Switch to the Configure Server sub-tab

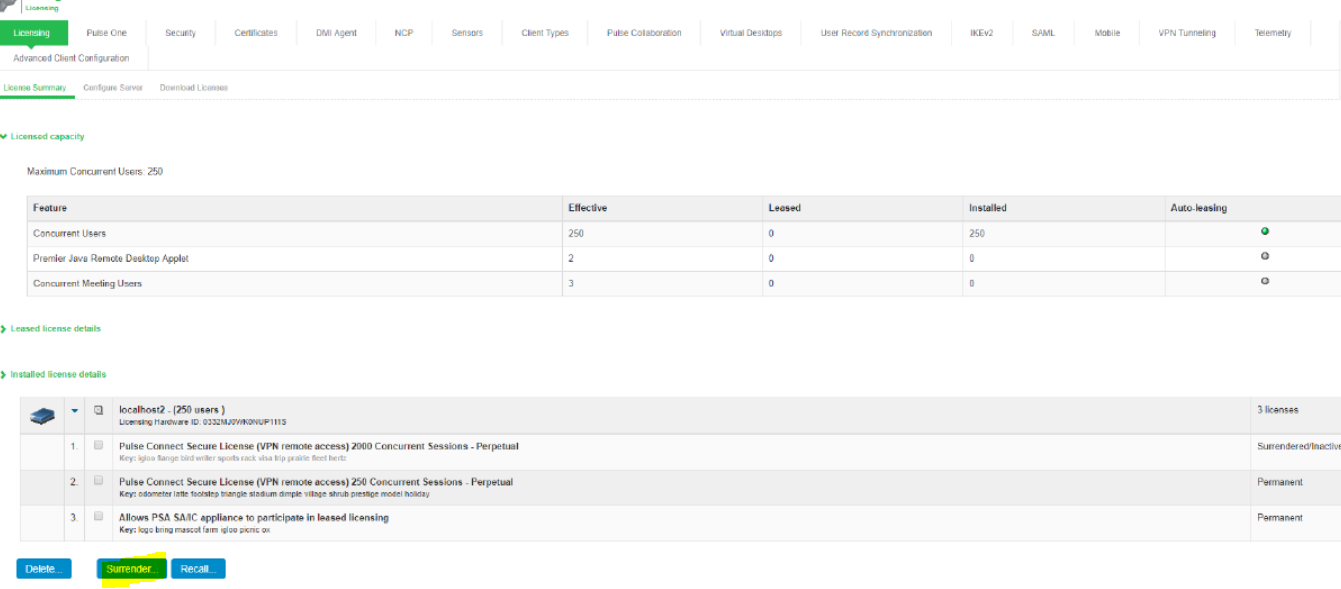(x=113, y=88)
